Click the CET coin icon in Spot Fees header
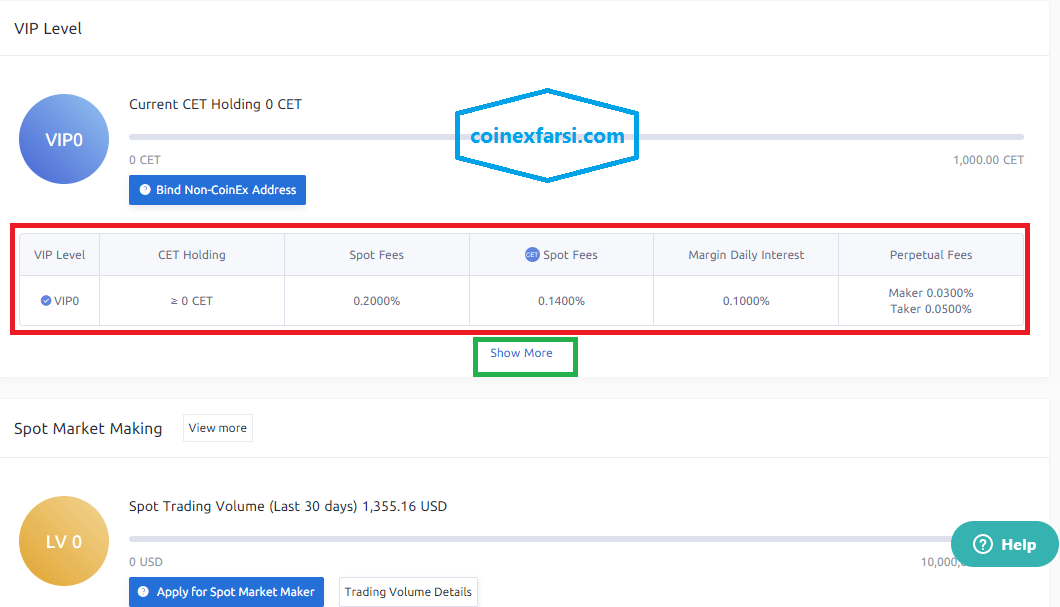1060x607 pixels. (x=532, y=255)
